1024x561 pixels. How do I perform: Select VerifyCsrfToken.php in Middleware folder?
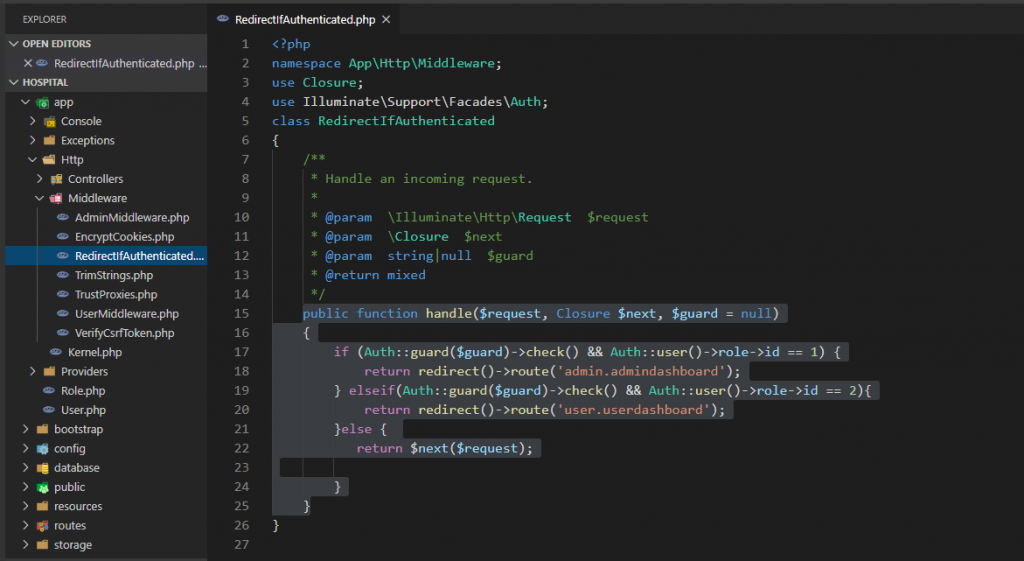tap(124, 333)
